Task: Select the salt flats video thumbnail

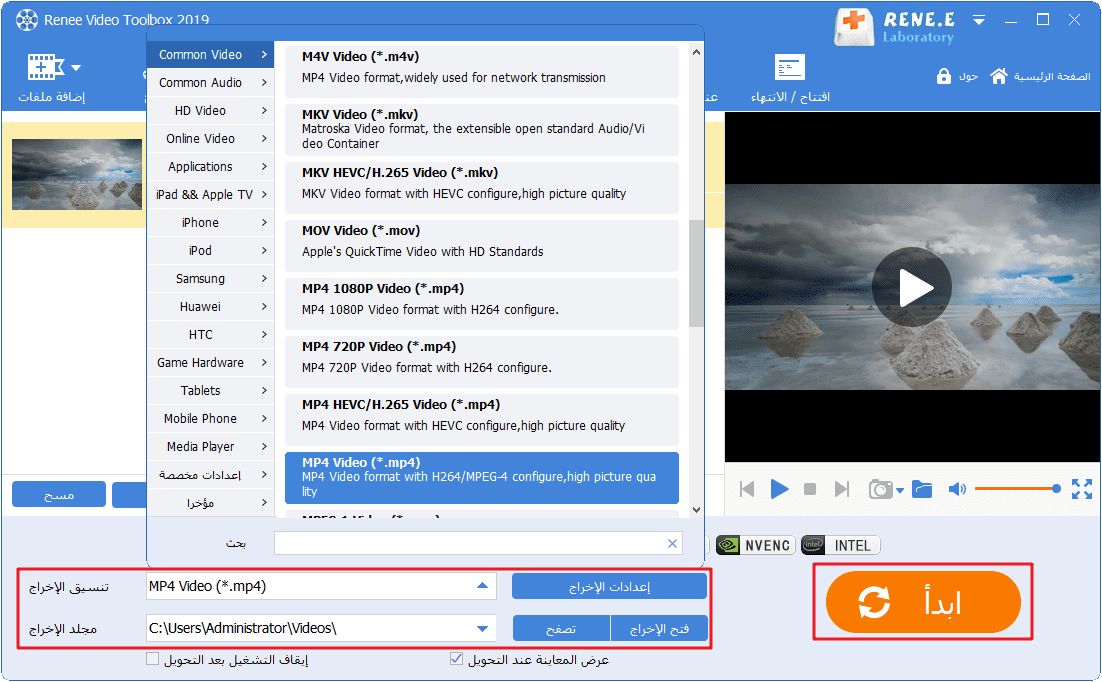Action: pos(77,174)
